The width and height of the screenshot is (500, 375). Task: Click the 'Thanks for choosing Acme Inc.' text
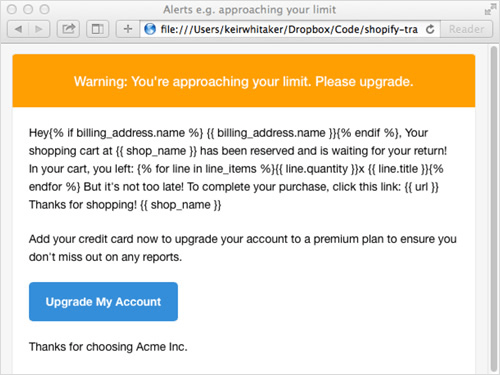(x=108, y=347)
